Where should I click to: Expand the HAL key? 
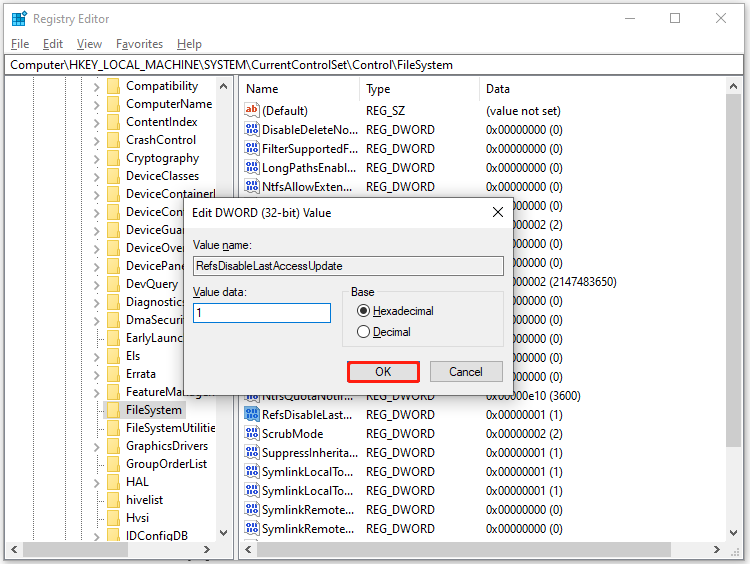tap(97, 483)
